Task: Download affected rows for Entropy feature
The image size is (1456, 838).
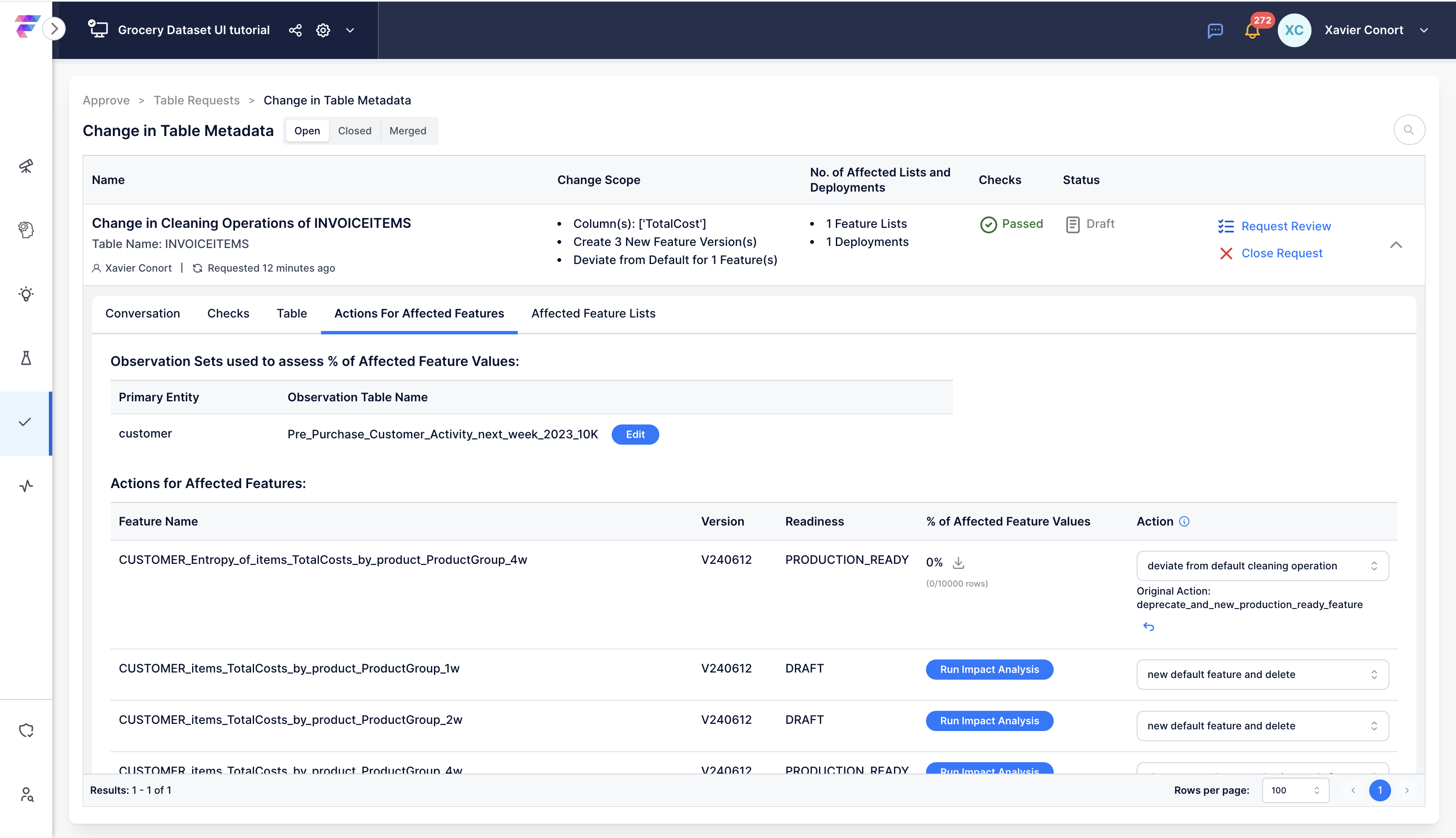Action: pyautogui.click(x=958, y=562)
